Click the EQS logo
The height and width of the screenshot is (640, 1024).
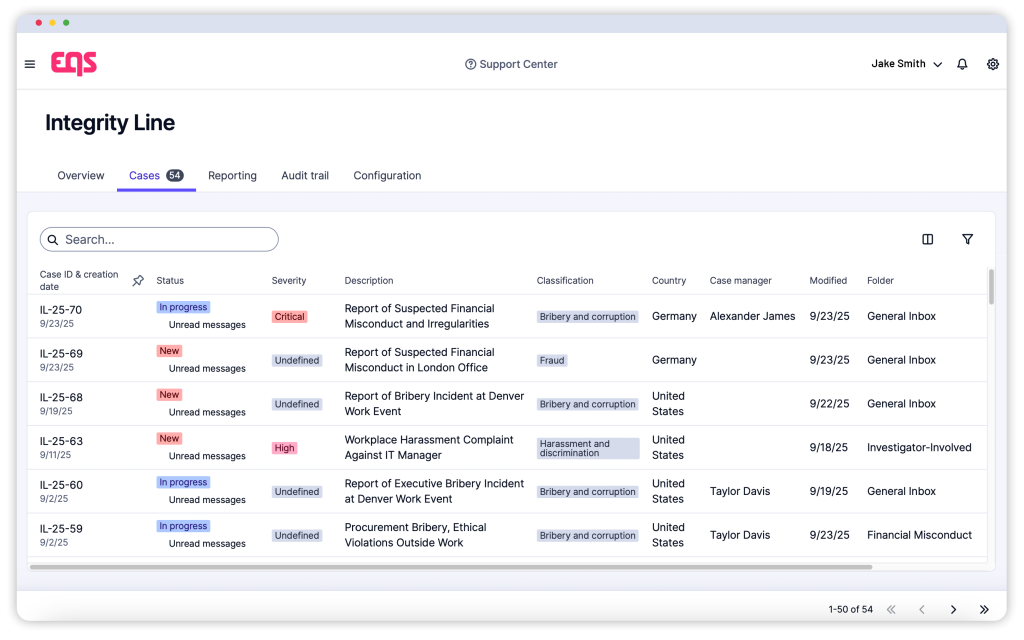[x=74, y=64]
